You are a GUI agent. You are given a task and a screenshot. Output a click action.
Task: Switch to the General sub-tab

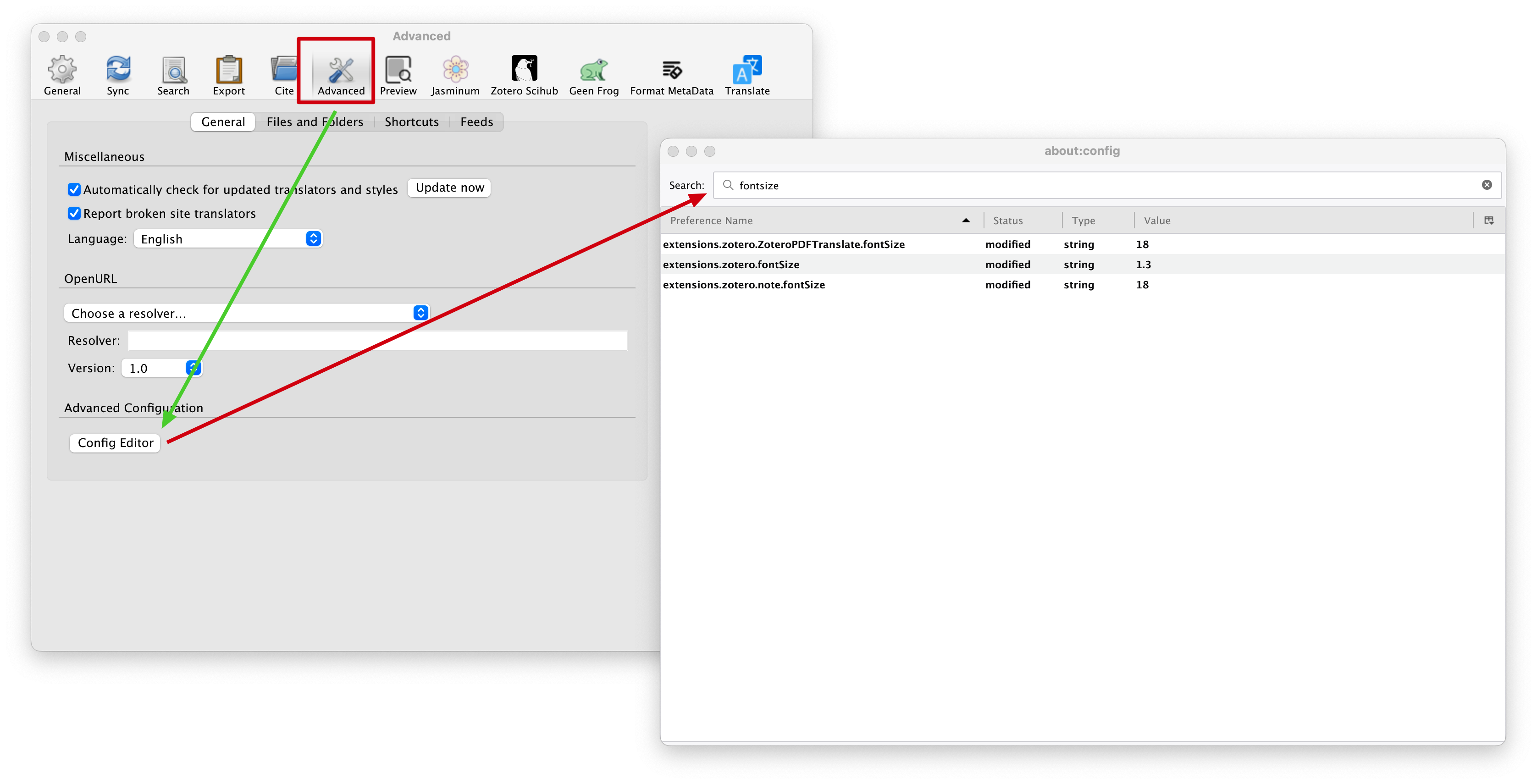pyautogui.click(x=223, y=121)
